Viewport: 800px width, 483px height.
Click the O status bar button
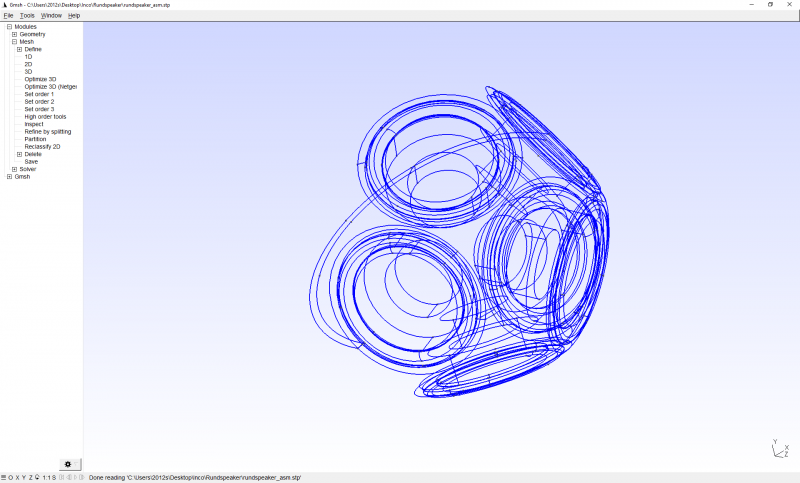pyautogui.click(x=11, y=478)
